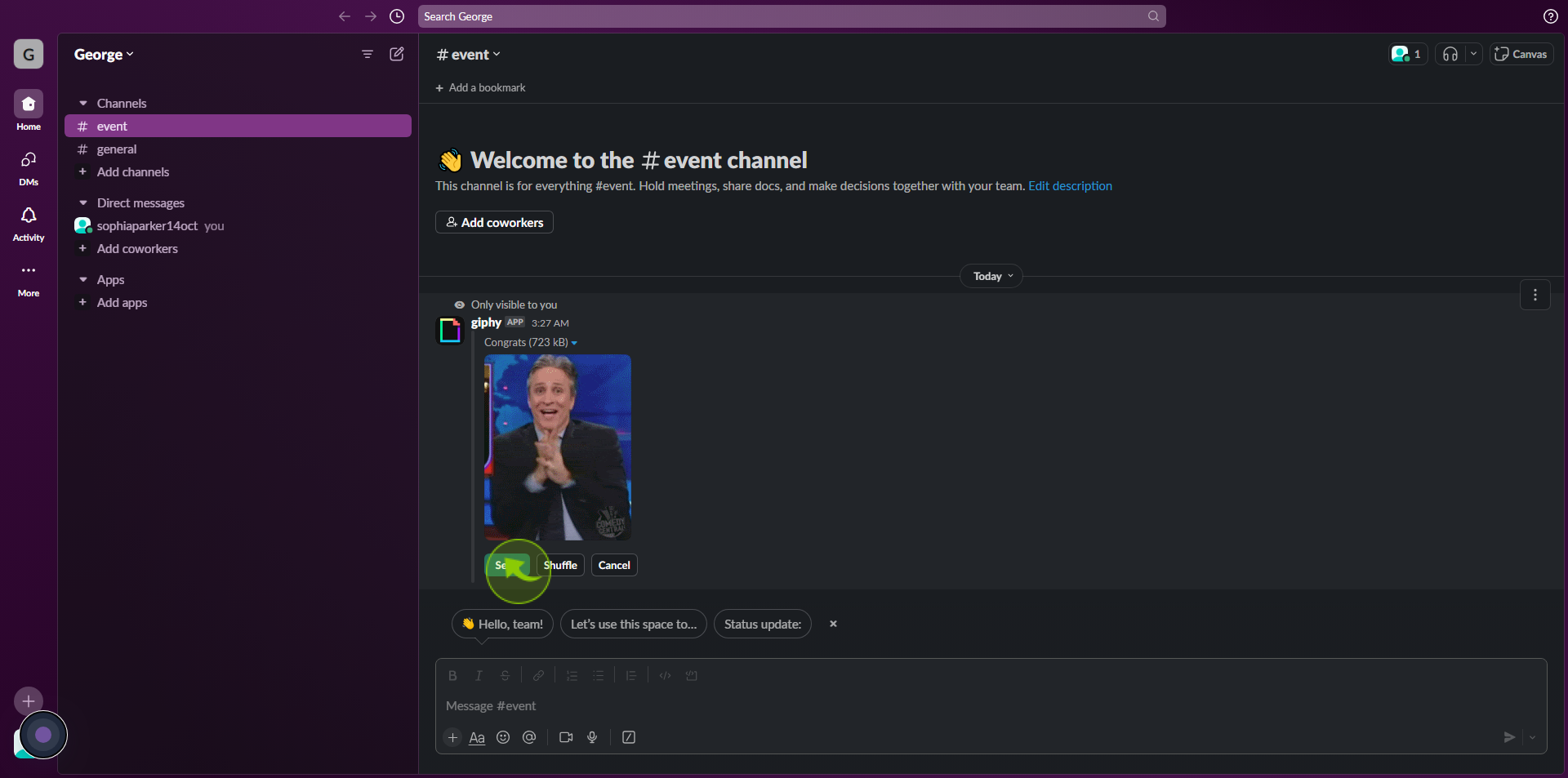The height and width of the screenshot is (778, 1568).
Task: Open the attachment plus icon in composer
Action: click(x=452, y=737)
